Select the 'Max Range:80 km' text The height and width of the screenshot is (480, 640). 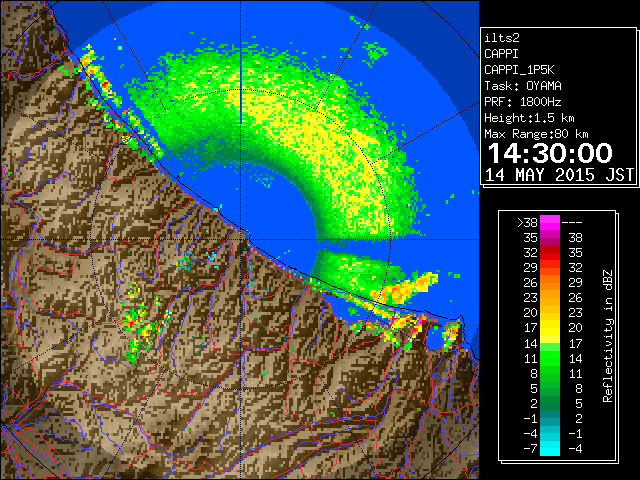point(536,134)
